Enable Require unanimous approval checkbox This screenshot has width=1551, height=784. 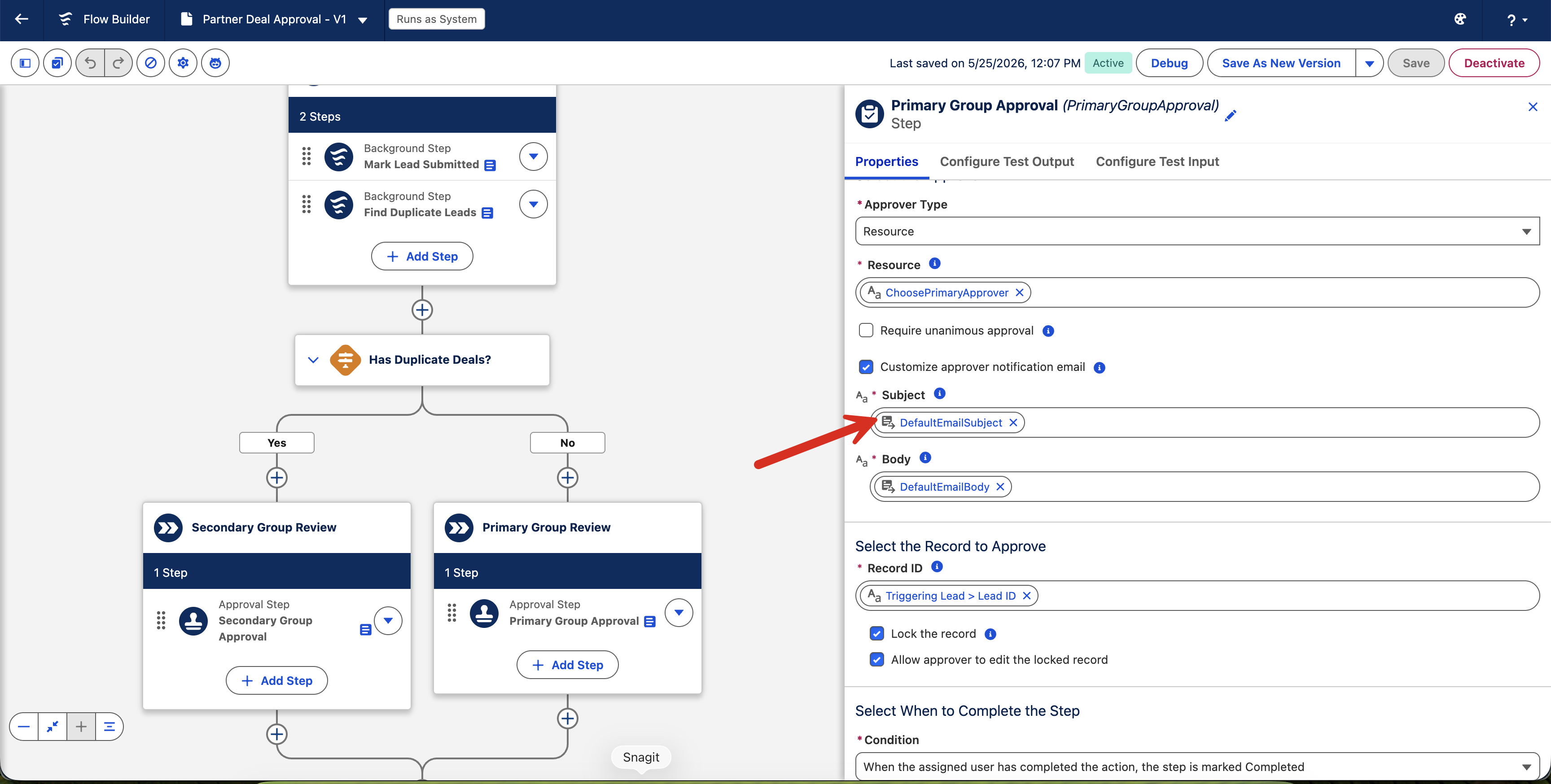[866, 330]
